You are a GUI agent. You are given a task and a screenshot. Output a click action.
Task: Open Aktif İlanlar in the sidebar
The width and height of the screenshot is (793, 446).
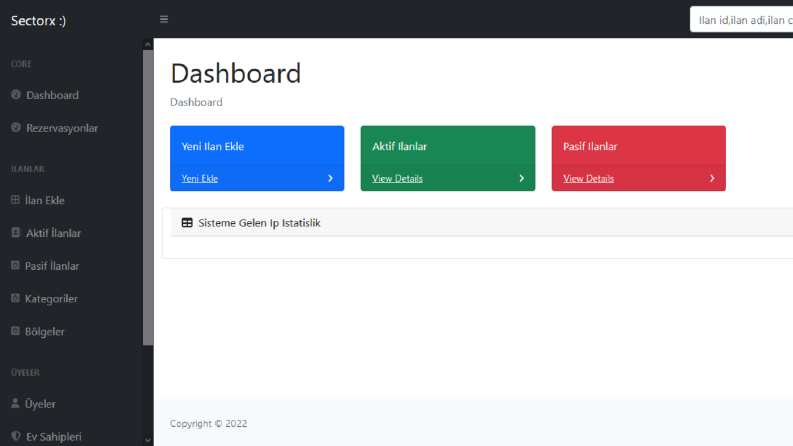click(53, 233)
